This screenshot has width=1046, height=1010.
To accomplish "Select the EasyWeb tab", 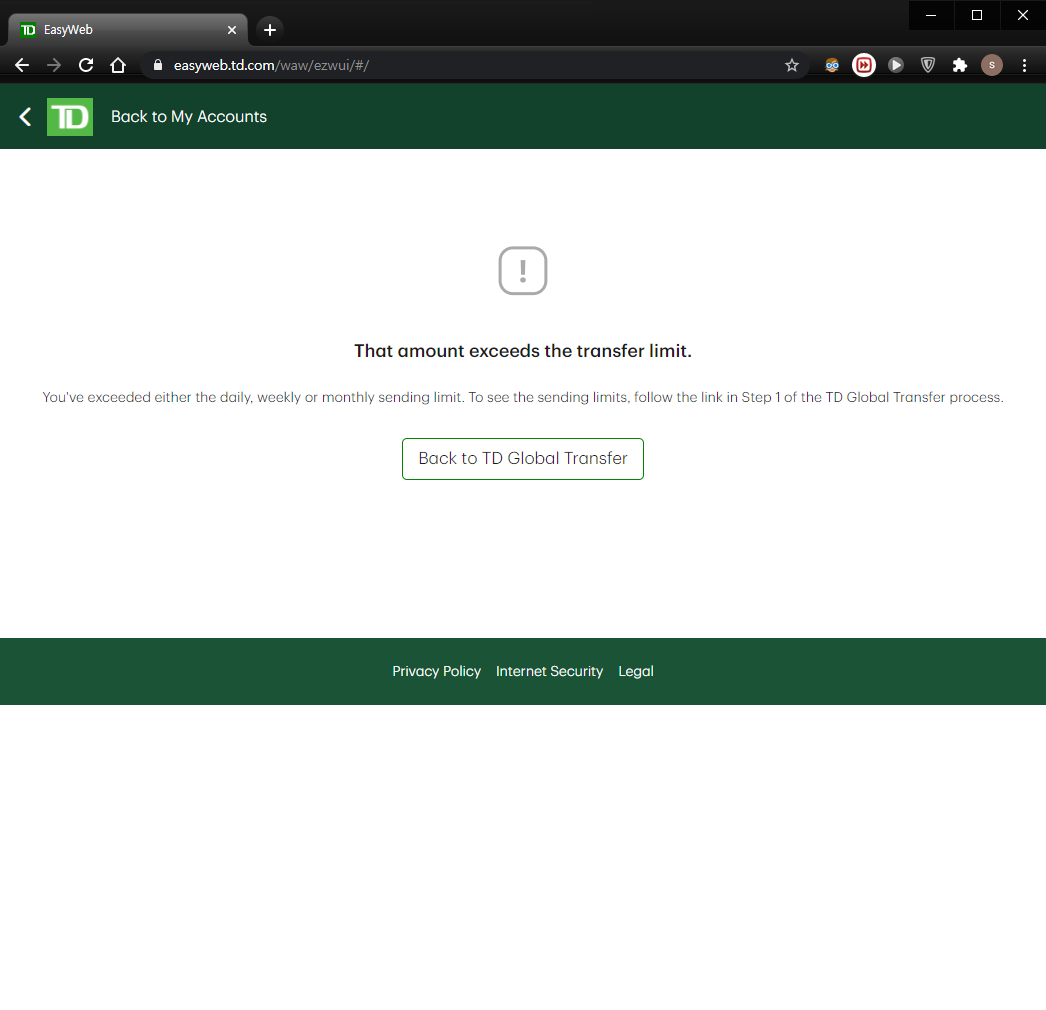I will [x=127, y=30].
